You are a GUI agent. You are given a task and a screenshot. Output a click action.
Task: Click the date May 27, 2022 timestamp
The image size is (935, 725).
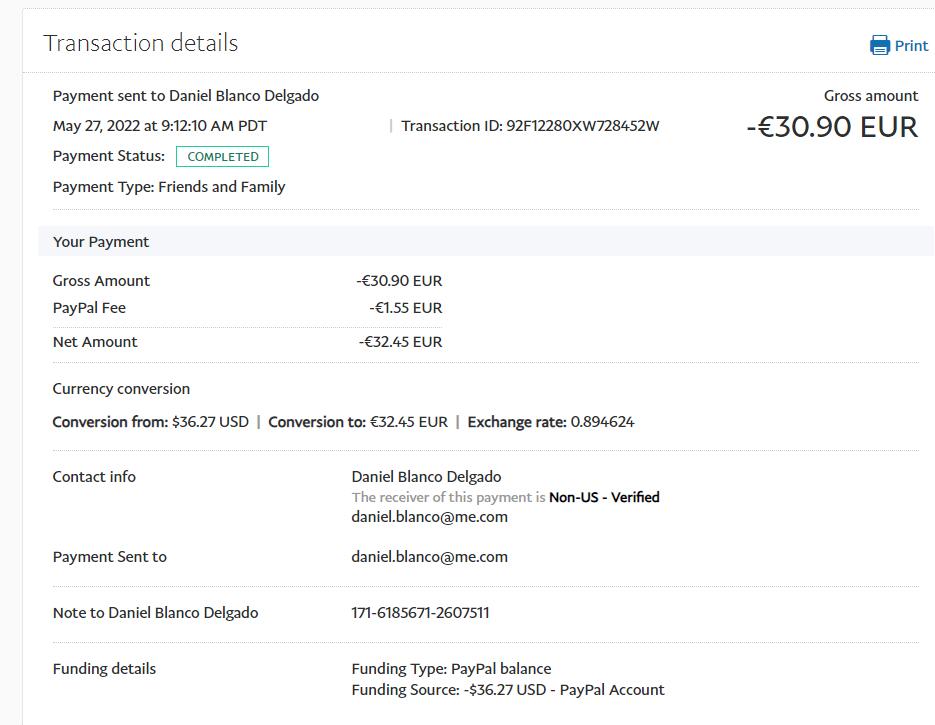pos(160,126)
